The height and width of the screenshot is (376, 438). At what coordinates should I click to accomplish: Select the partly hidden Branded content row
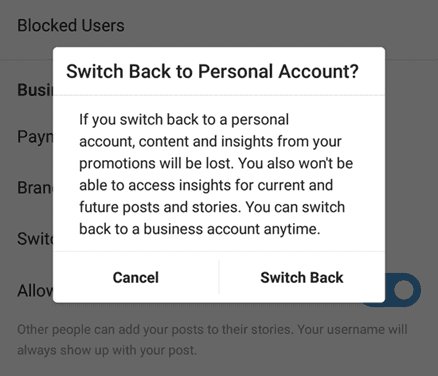click(x=35, y=188)
